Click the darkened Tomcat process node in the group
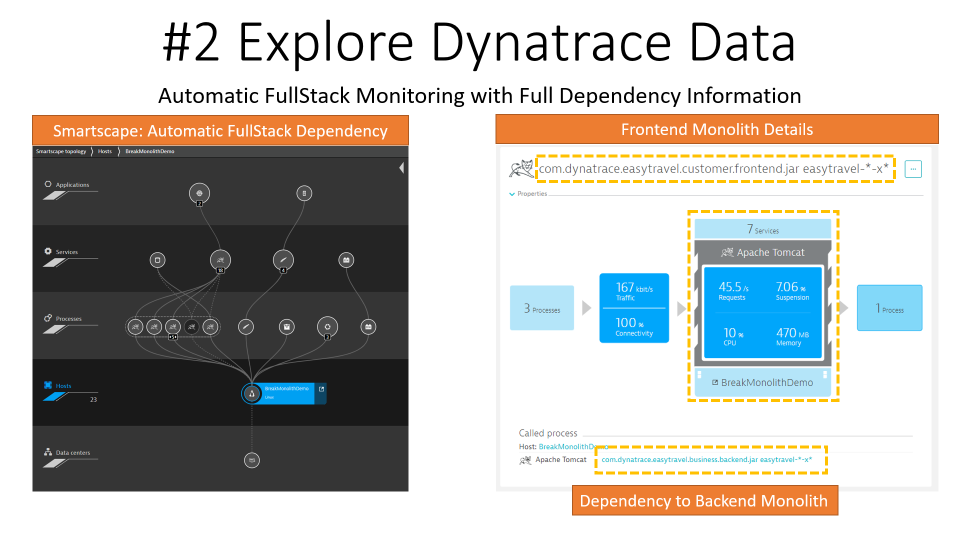960x540 pixels. coord(192,327)
